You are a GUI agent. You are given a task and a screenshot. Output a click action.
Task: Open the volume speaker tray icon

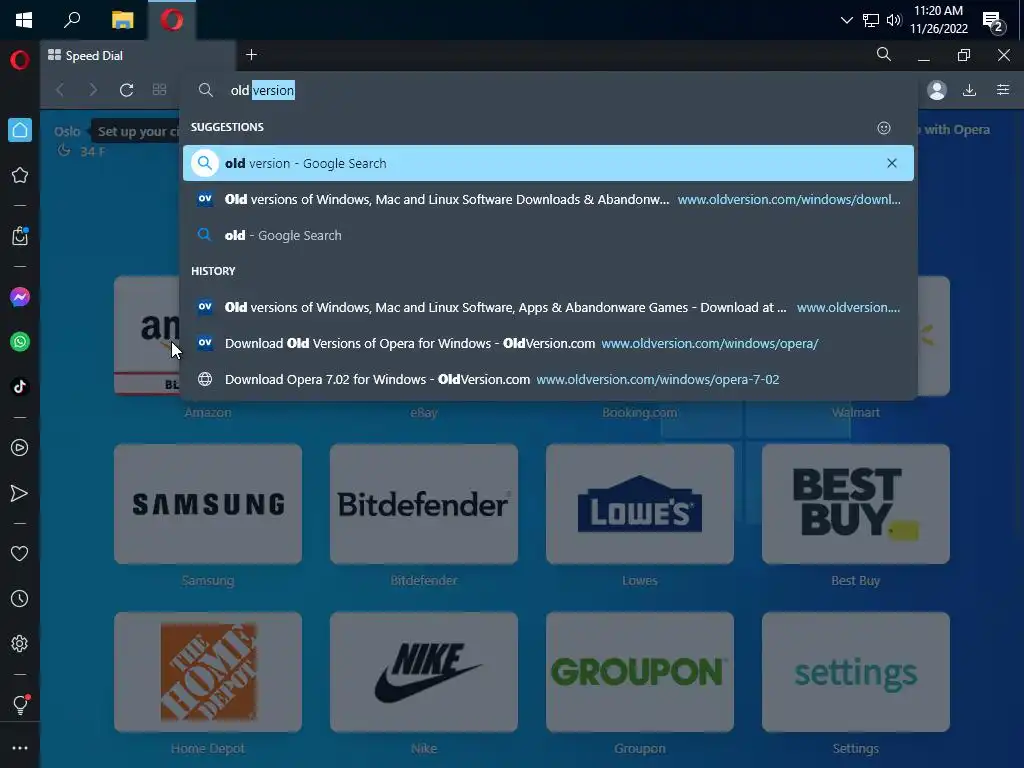click(x=893, y=20)
